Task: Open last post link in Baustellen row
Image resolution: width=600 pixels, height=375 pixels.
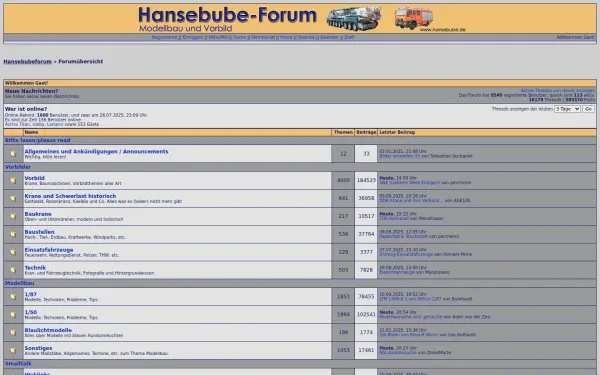Action: (403, 236)
